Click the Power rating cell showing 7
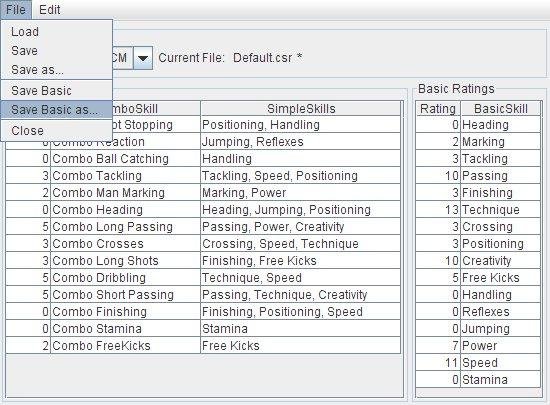Image resolution: width=550 pixels, height=405 pixels. pyautogui.click(x=438, y=346)
